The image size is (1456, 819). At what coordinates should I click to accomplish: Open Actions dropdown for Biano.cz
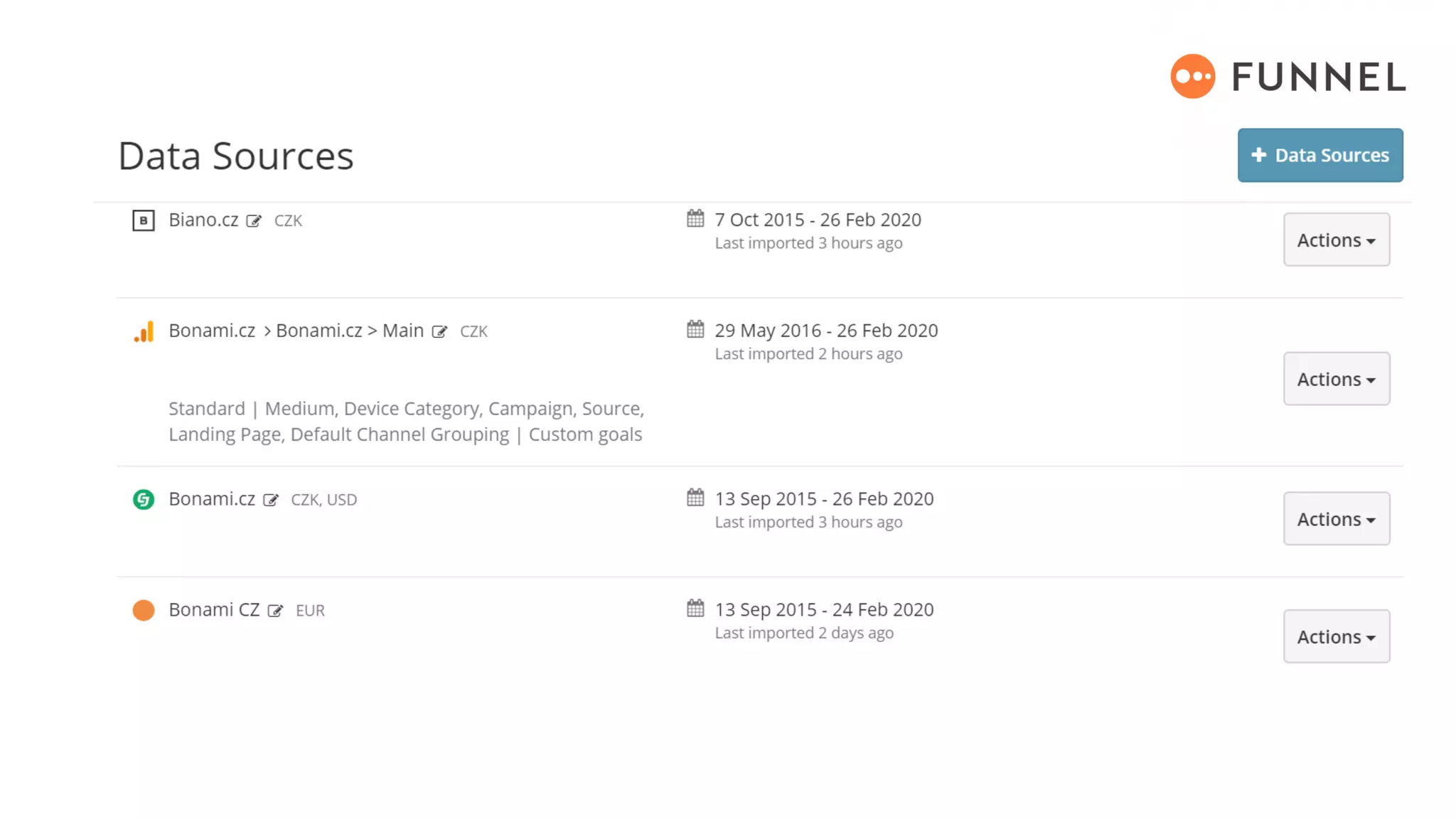1336,240
